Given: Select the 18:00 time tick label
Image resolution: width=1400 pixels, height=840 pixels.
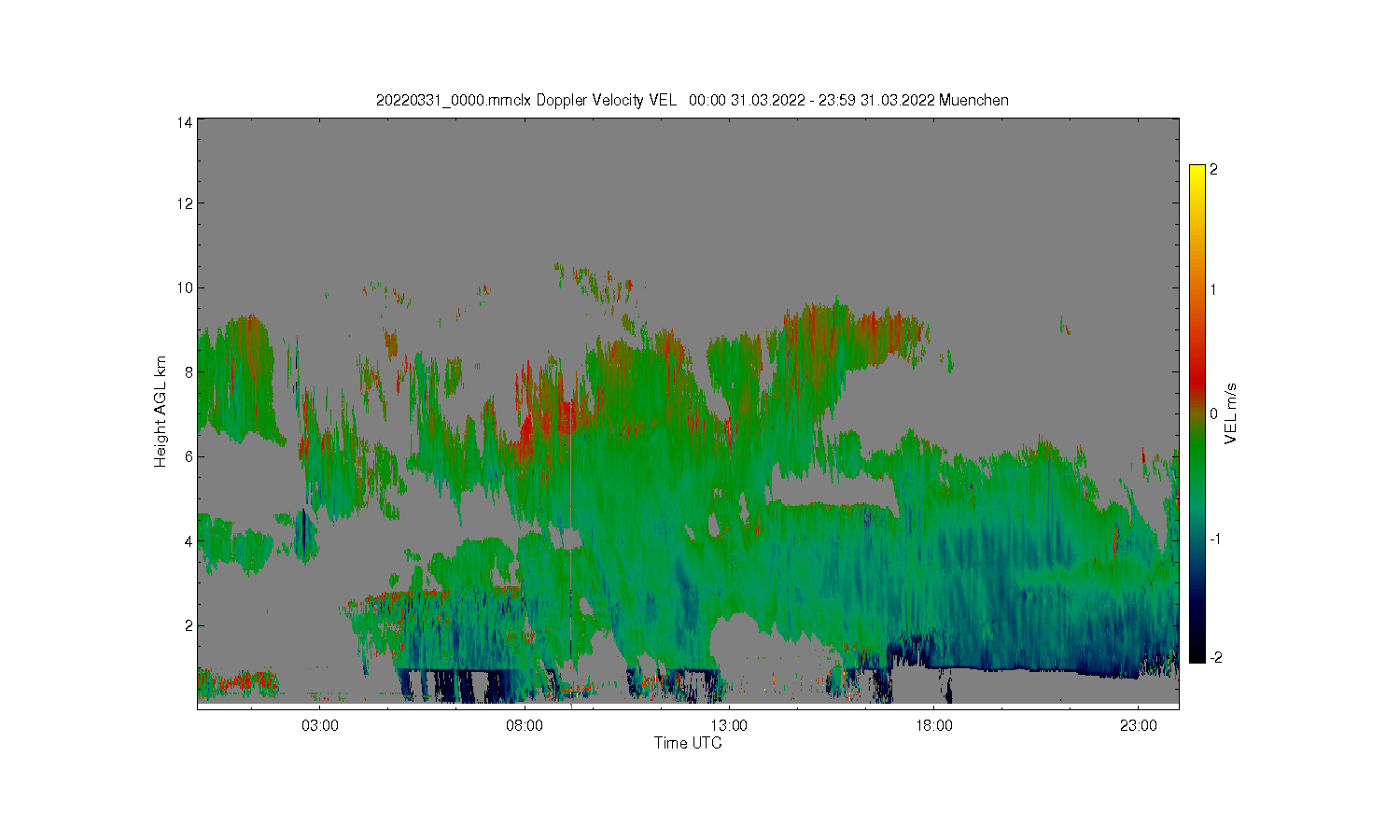Looking at the screenshot, I should tap(933, 725).
